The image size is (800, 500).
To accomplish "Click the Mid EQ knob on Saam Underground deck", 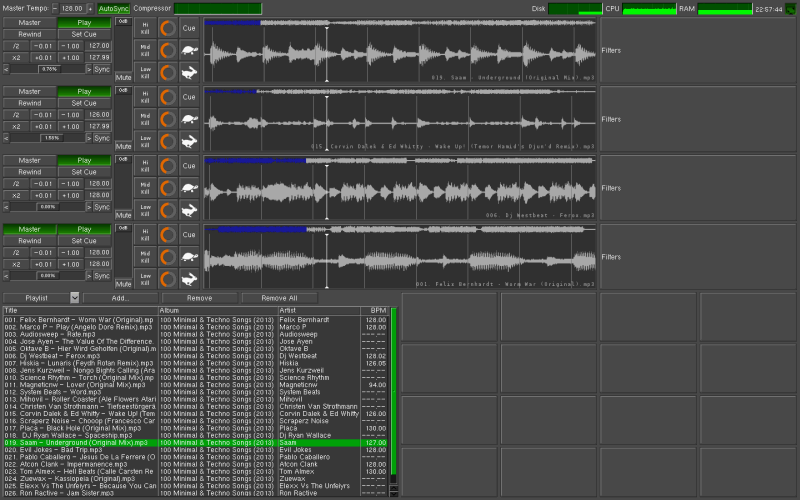I will click(x=168, y=51).
